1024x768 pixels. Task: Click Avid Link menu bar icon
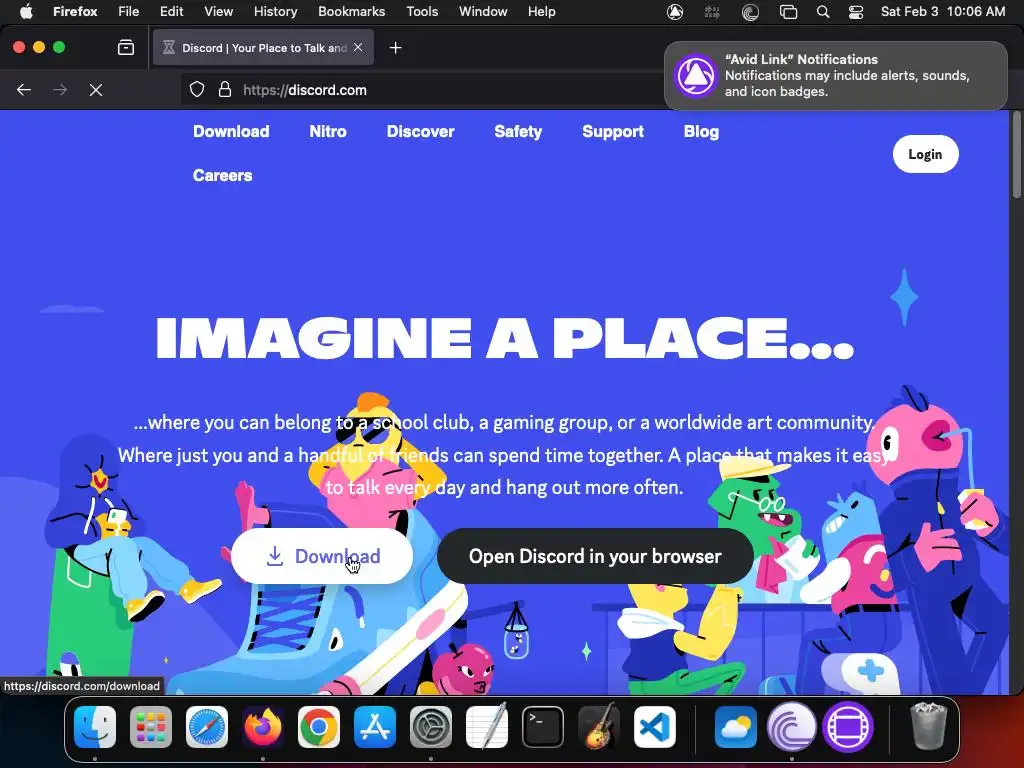675,12
